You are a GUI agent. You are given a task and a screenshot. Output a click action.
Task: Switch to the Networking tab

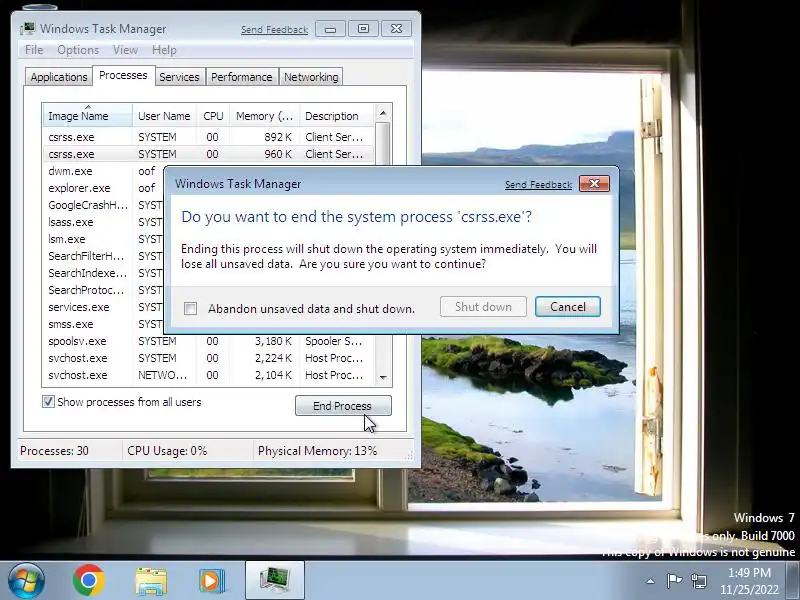311,77
